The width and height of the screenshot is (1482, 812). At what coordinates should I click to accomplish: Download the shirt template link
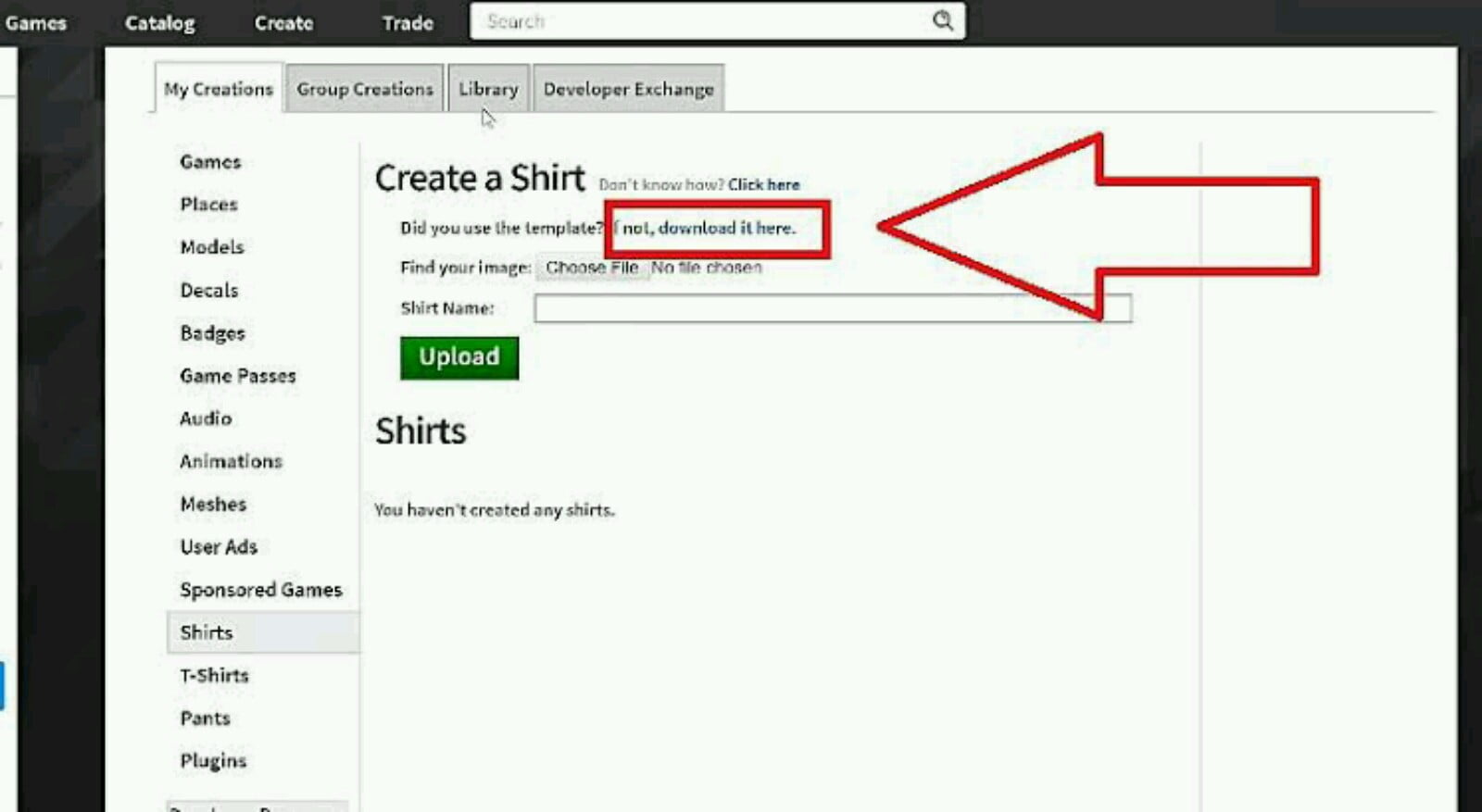710,228
